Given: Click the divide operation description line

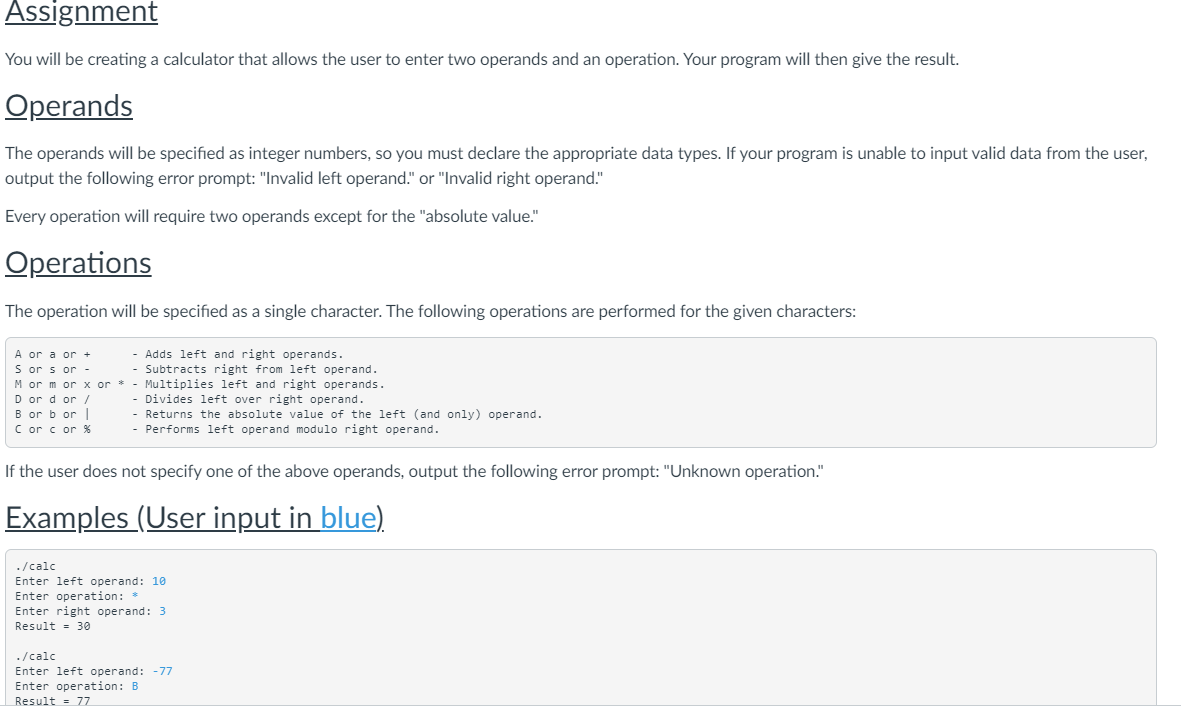Looking at the screenshot, I should [189, 399].
